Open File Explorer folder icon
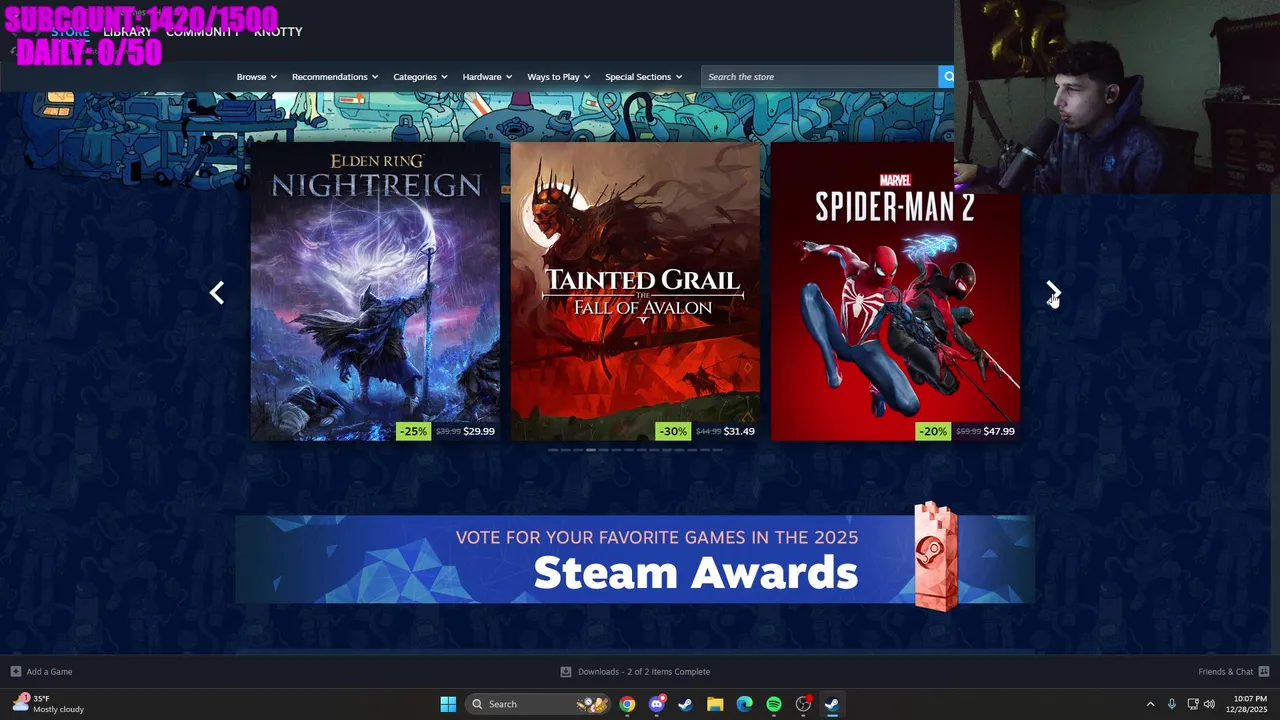 [715, 704]
